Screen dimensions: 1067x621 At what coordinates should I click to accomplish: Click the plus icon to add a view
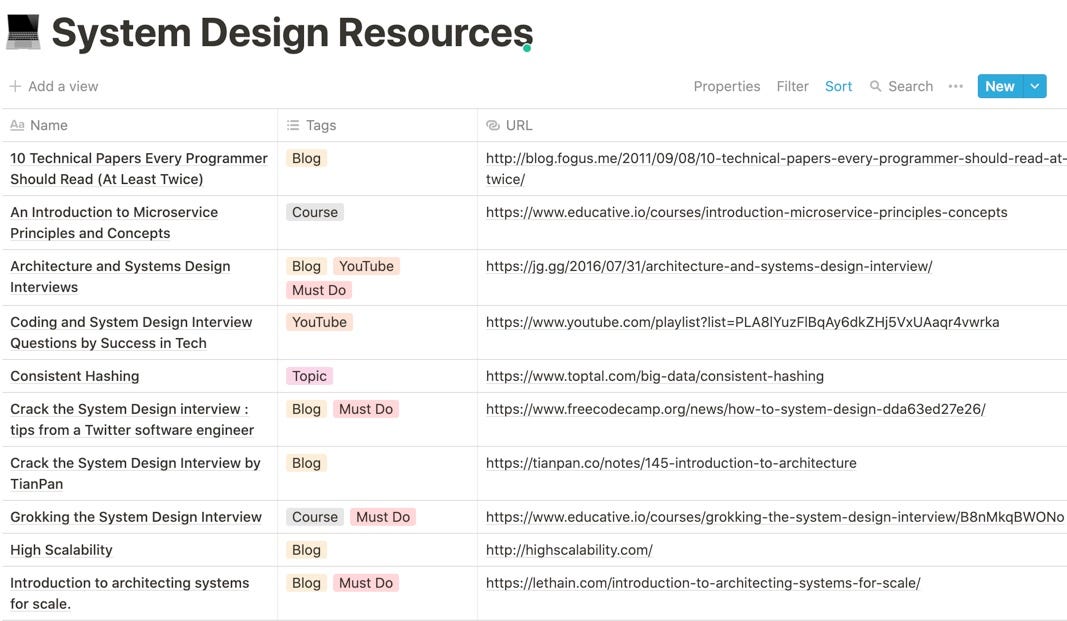coord(15,86)
